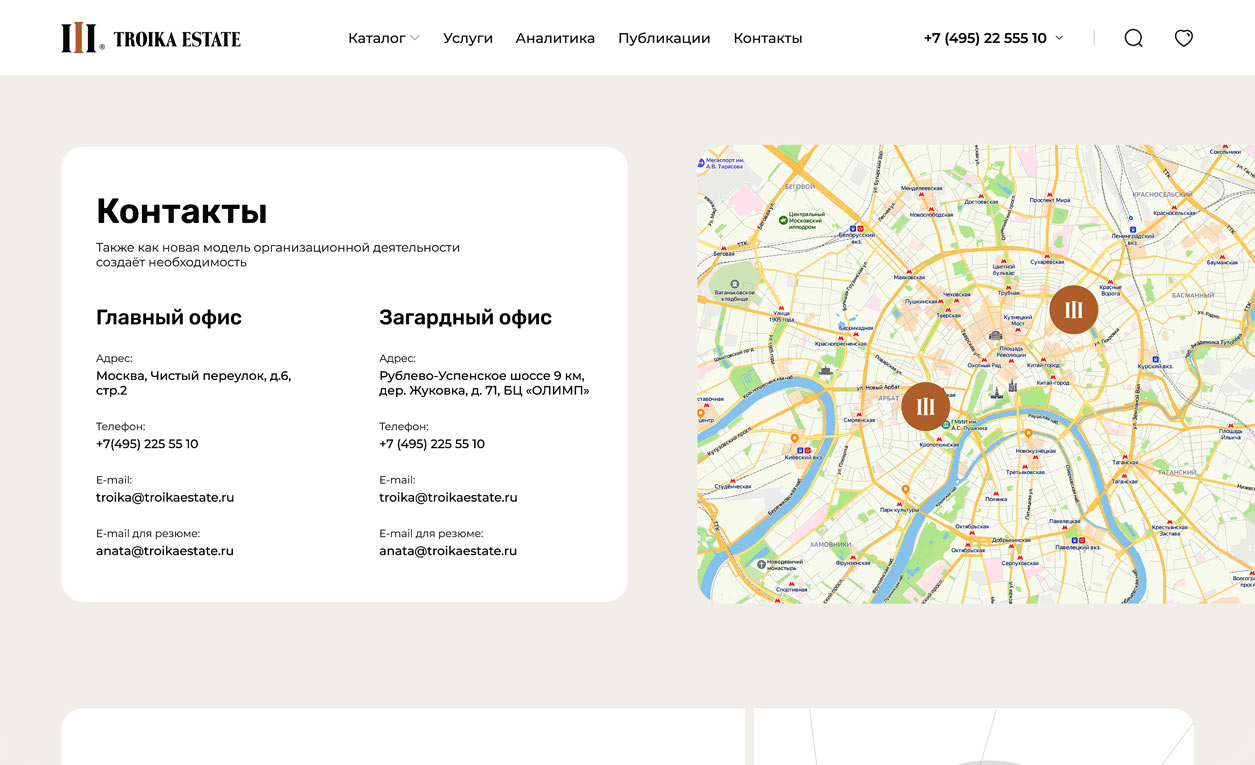Viewport: 1255px width, 765px height.
Task: Open the Публикации page
Action: 664,38
